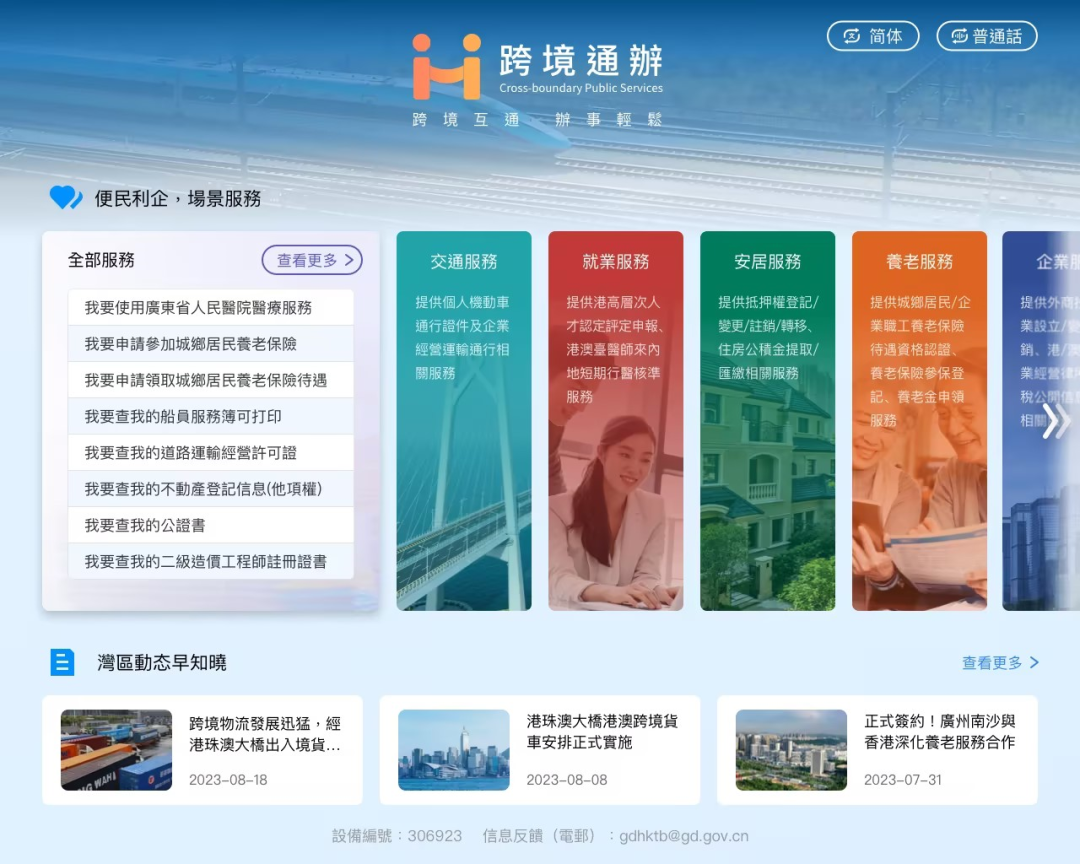
Task: Click the chevron arrow inside 查看更多 pill
Action: pyautogui.click(x=348, y=260)
